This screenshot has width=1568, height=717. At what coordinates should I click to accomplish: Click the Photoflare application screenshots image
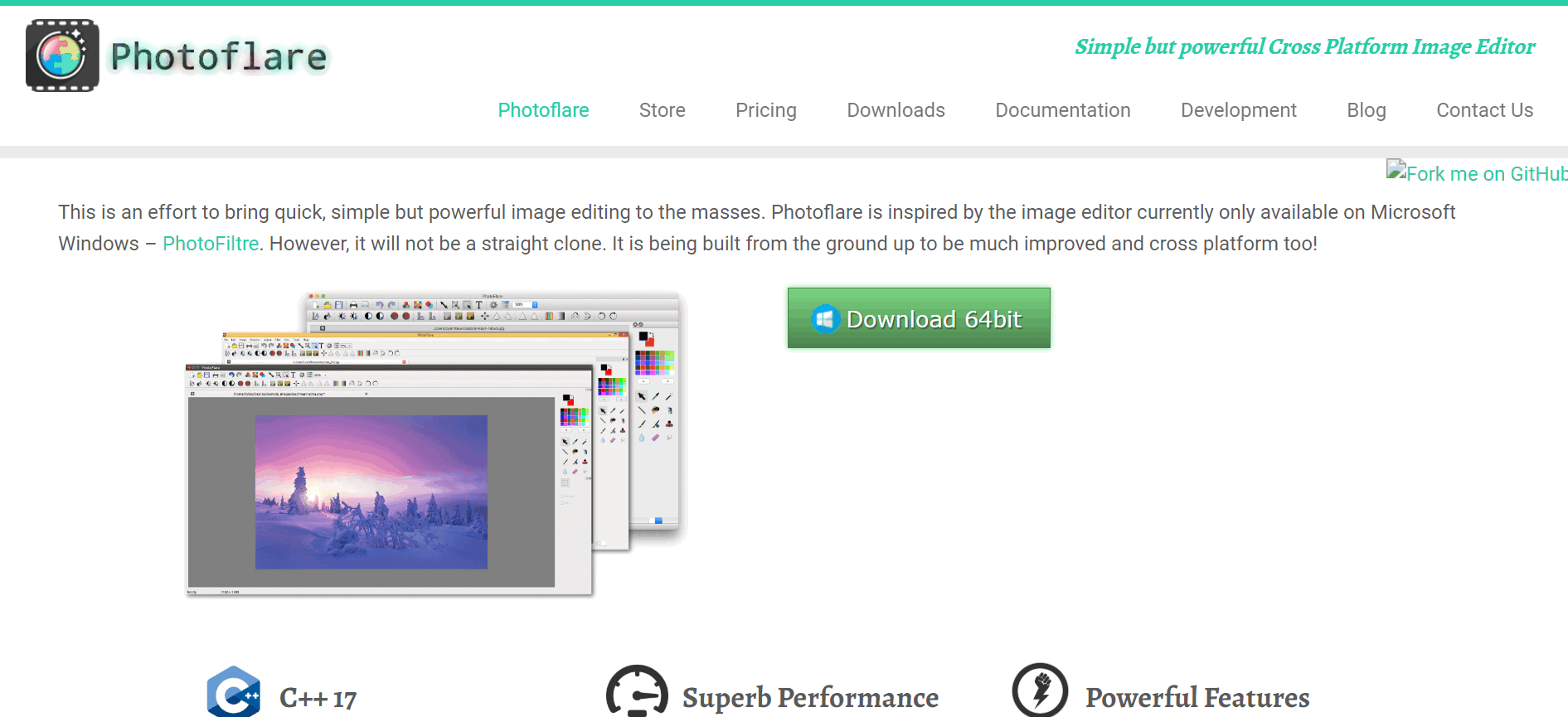pos(436,444)
